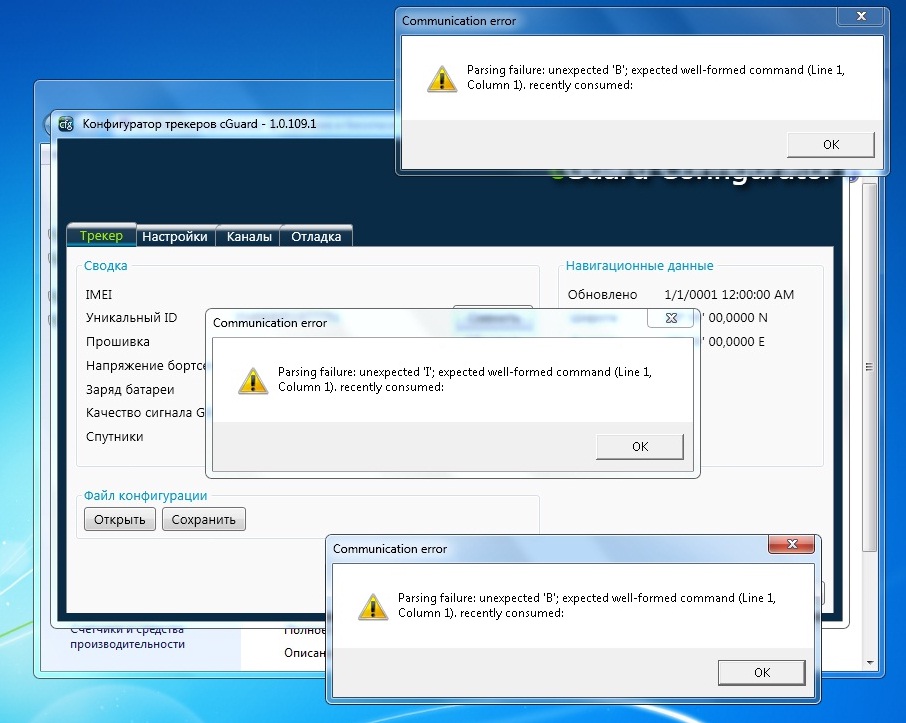Click OK in the unexpected 'I' error dialog

(x=639, y=447)
